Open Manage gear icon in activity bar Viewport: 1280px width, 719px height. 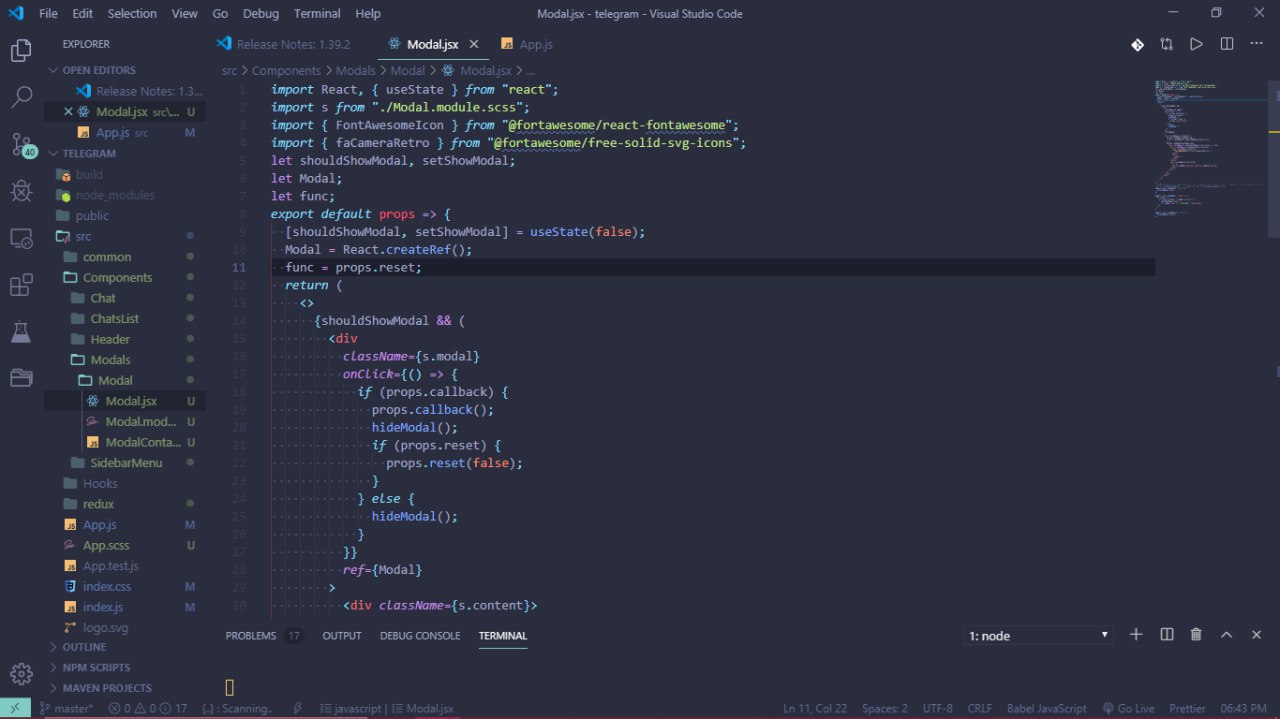[21, 673]
